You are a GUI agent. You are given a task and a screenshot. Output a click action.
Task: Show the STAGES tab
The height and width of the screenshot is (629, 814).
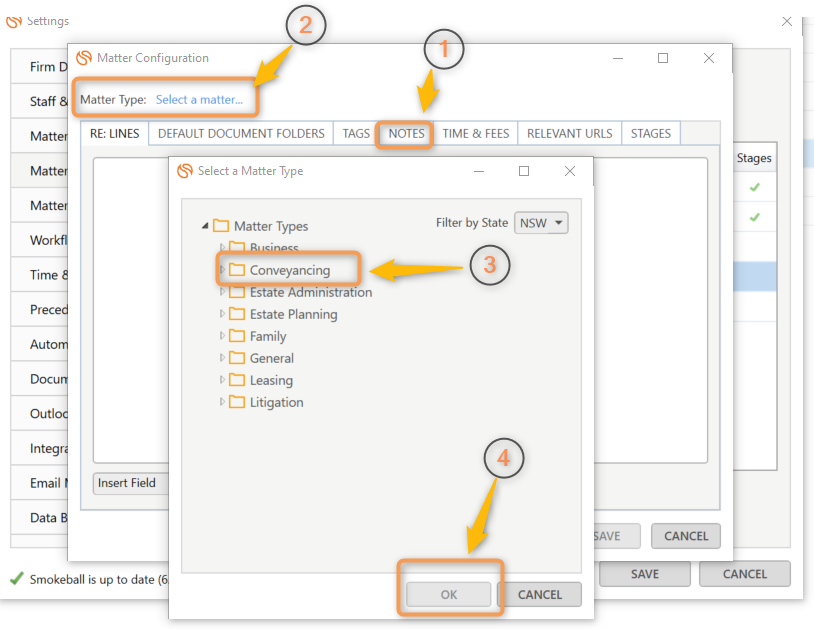(x=650, y=133)
